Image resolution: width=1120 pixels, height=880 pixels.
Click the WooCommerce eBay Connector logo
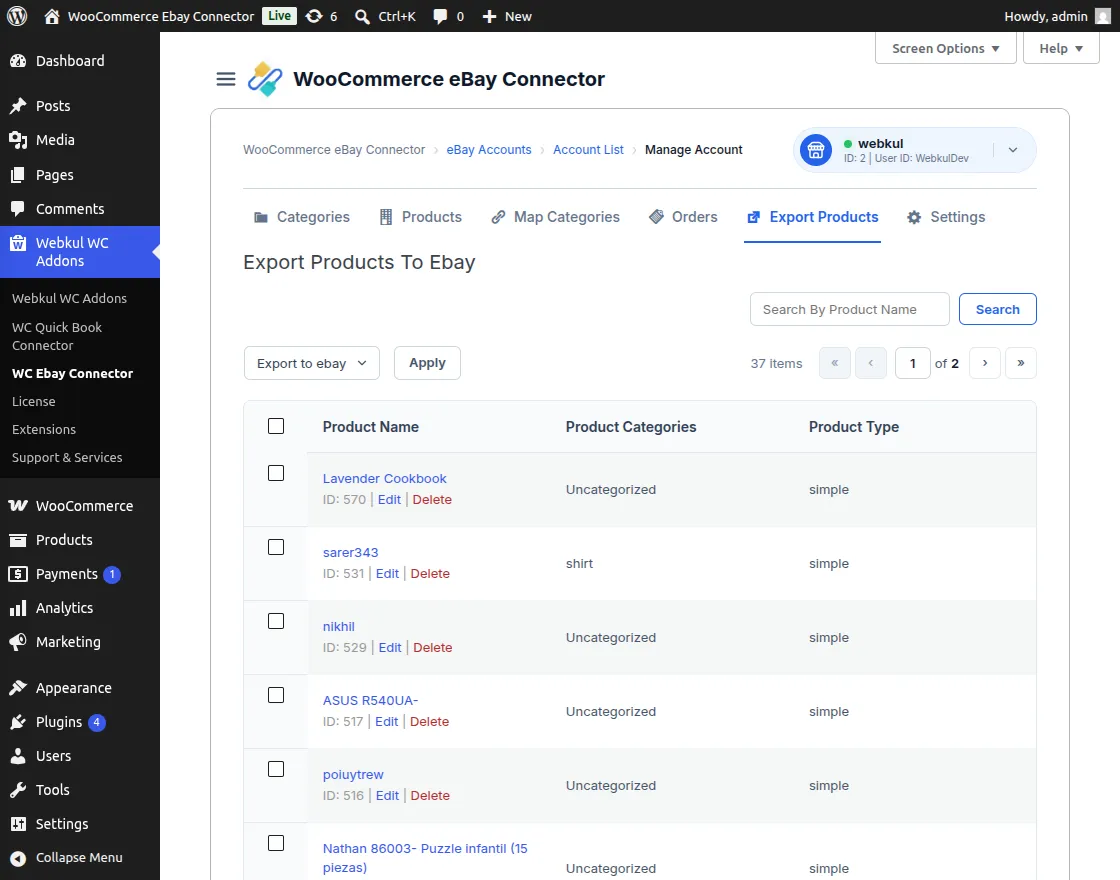265,79
